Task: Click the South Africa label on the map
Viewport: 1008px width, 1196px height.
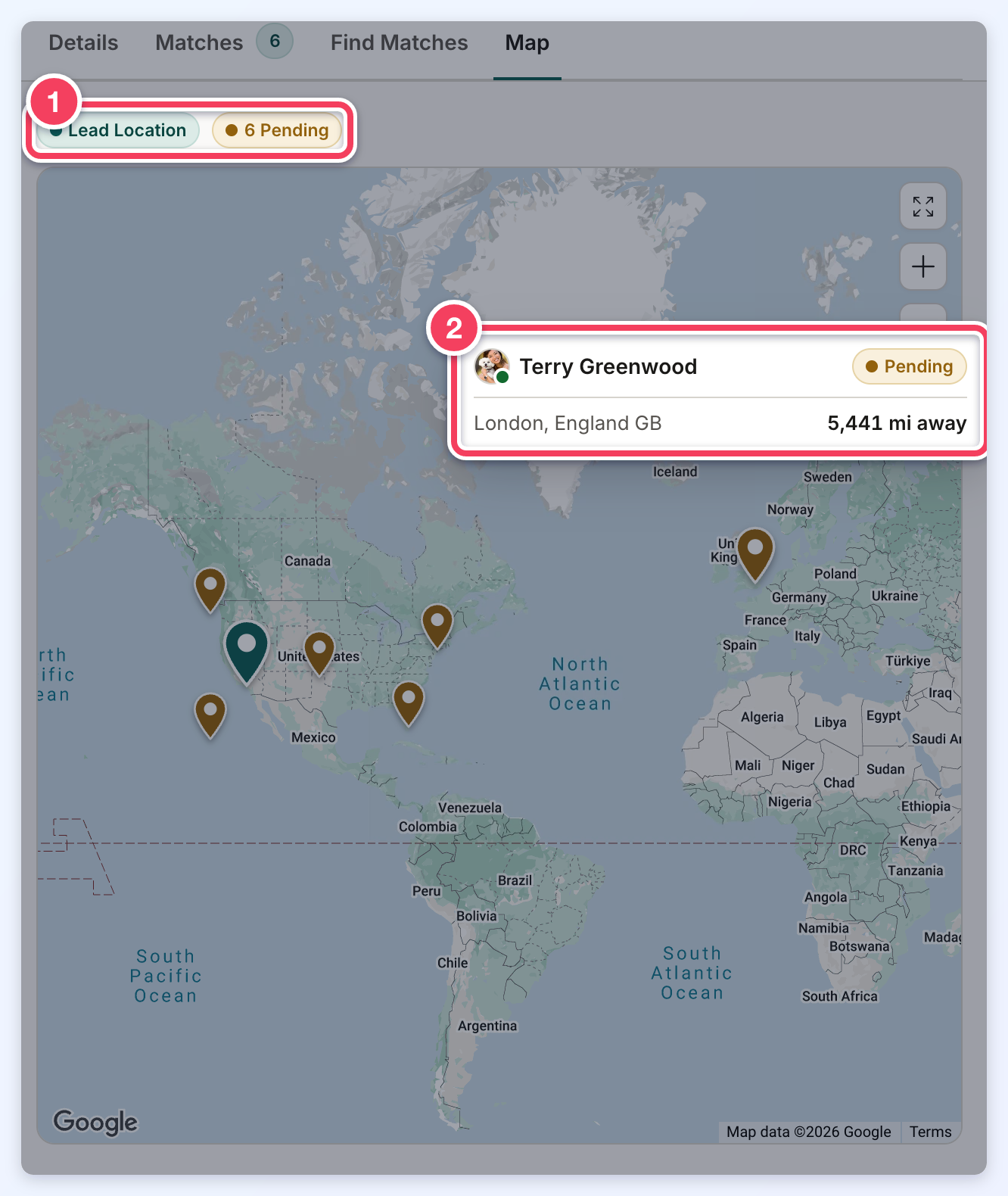Action: [x=839, y=996]
